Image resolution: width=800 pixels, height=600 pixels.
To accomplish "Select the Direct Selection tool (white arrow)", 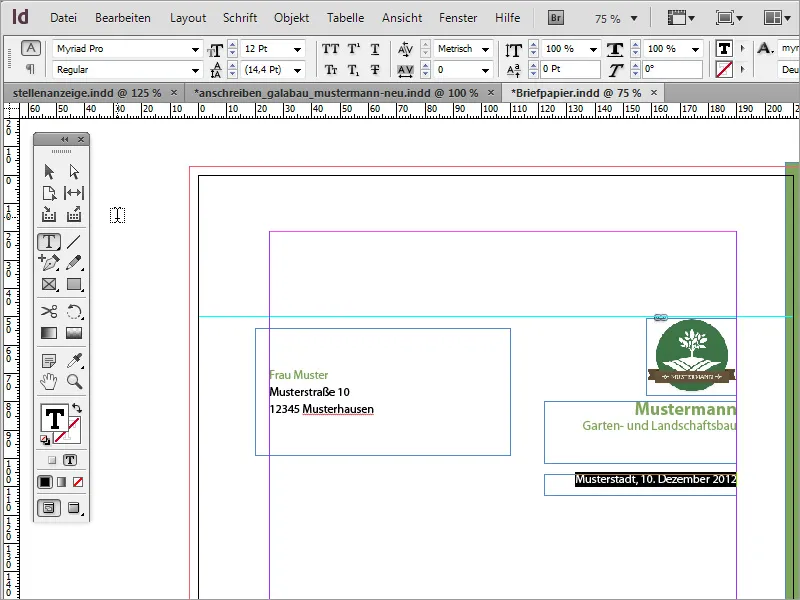I will pyautogui.click(x=74, y=171).
